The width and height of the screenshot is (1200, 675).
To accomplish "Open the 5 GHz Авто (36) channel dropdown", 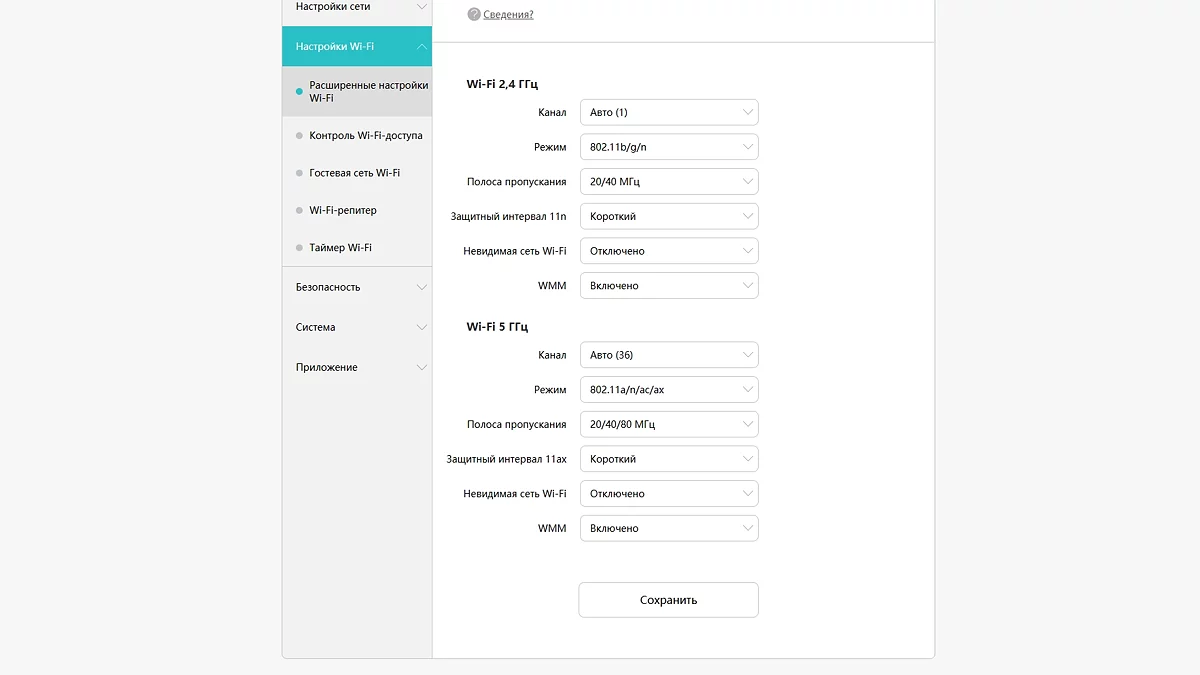I will click(x=668, y=355).
